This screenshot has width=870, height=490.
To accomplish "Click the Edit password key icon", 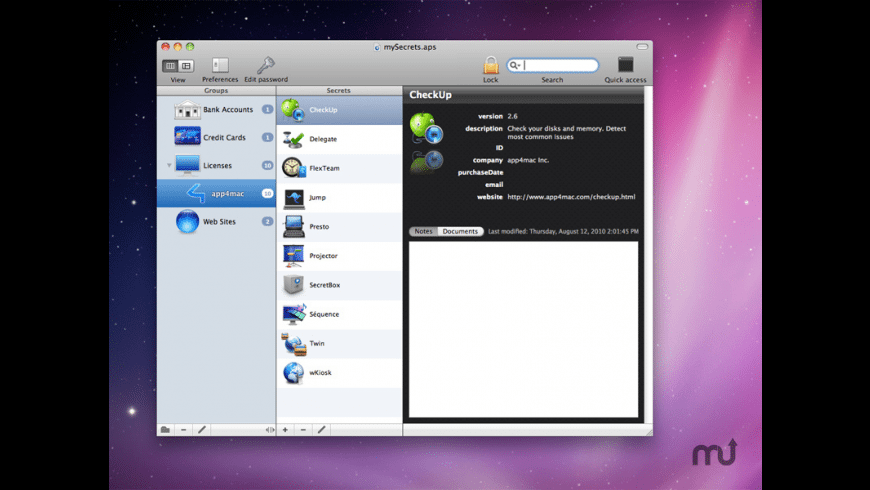I will tap(266, 66).
